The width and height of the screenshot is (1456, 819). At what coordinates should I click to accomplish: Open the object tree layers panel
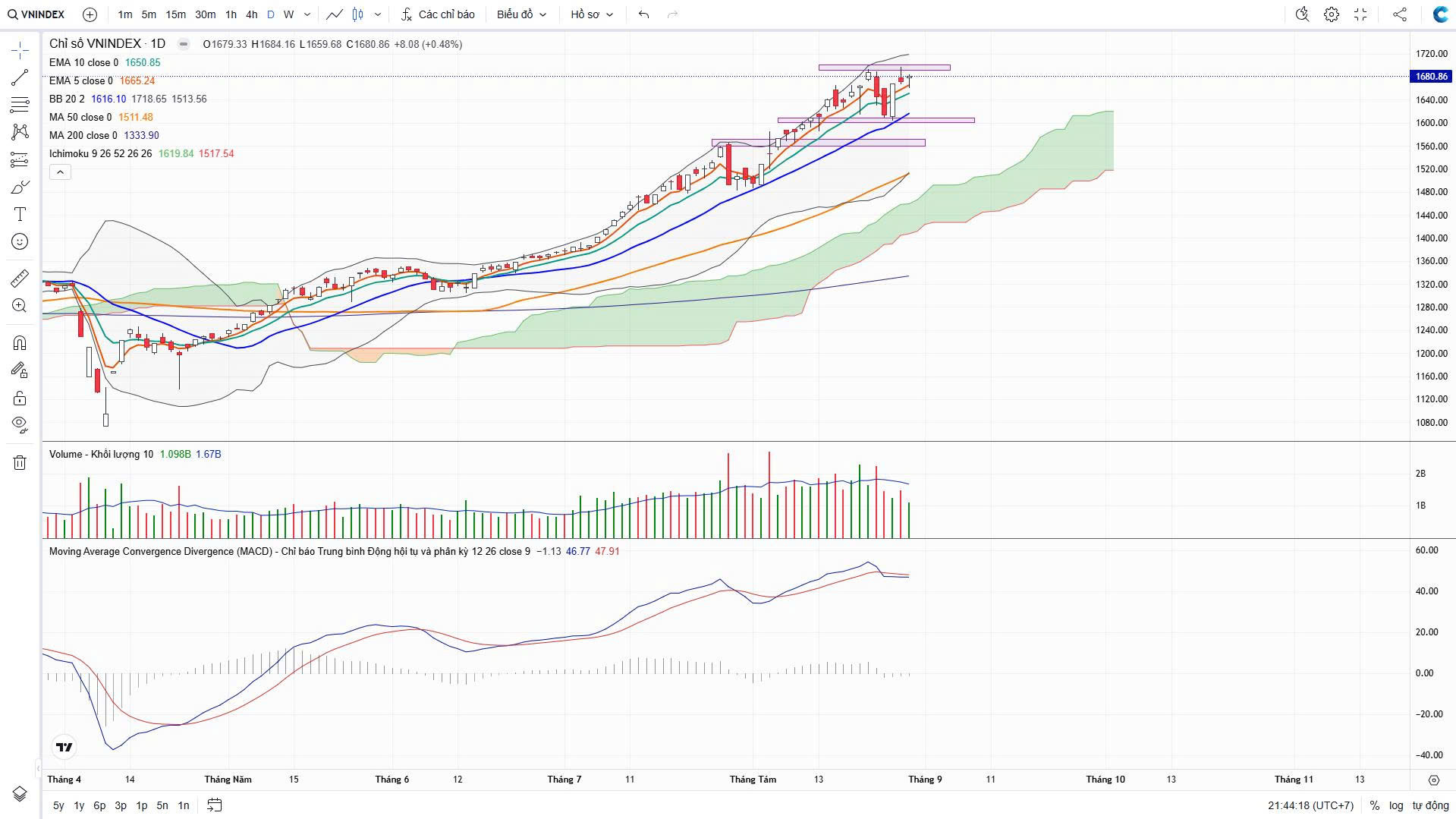pos(20,794)
